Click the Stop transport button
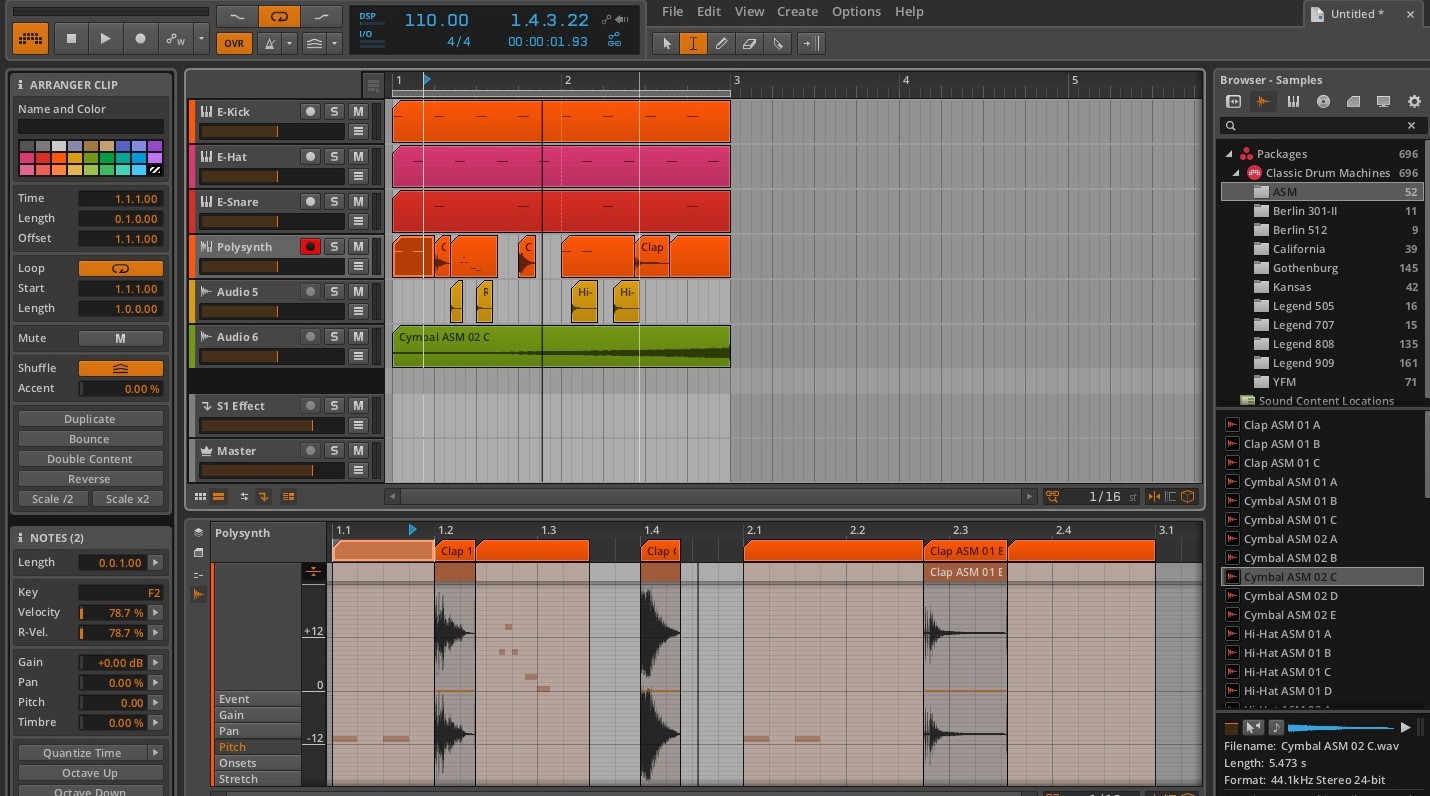 71,39
